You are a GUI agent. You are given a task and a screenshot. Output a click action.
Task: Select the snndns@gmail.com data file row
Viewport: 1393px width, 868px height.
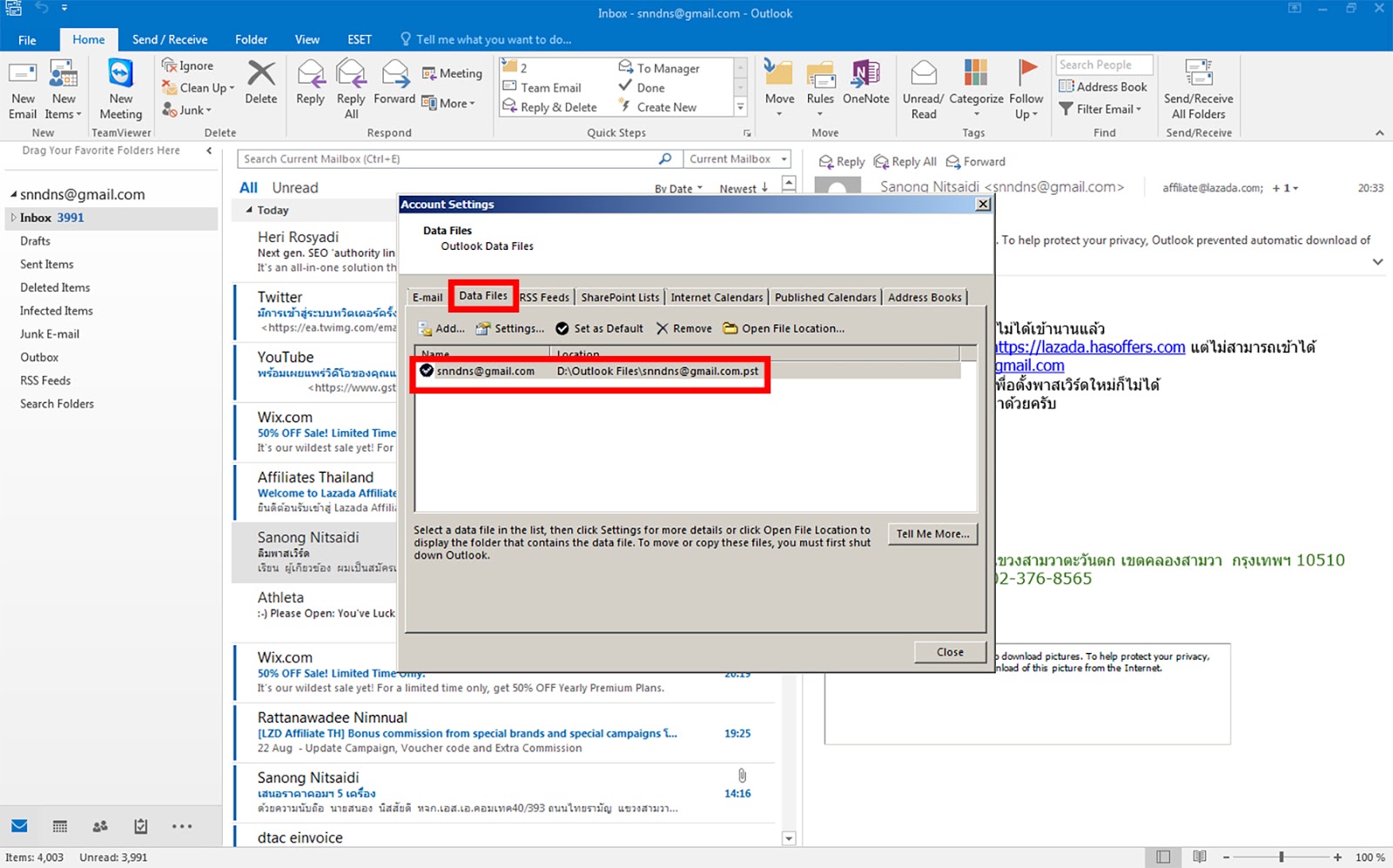pyautogui.click(x=688, y=372)
